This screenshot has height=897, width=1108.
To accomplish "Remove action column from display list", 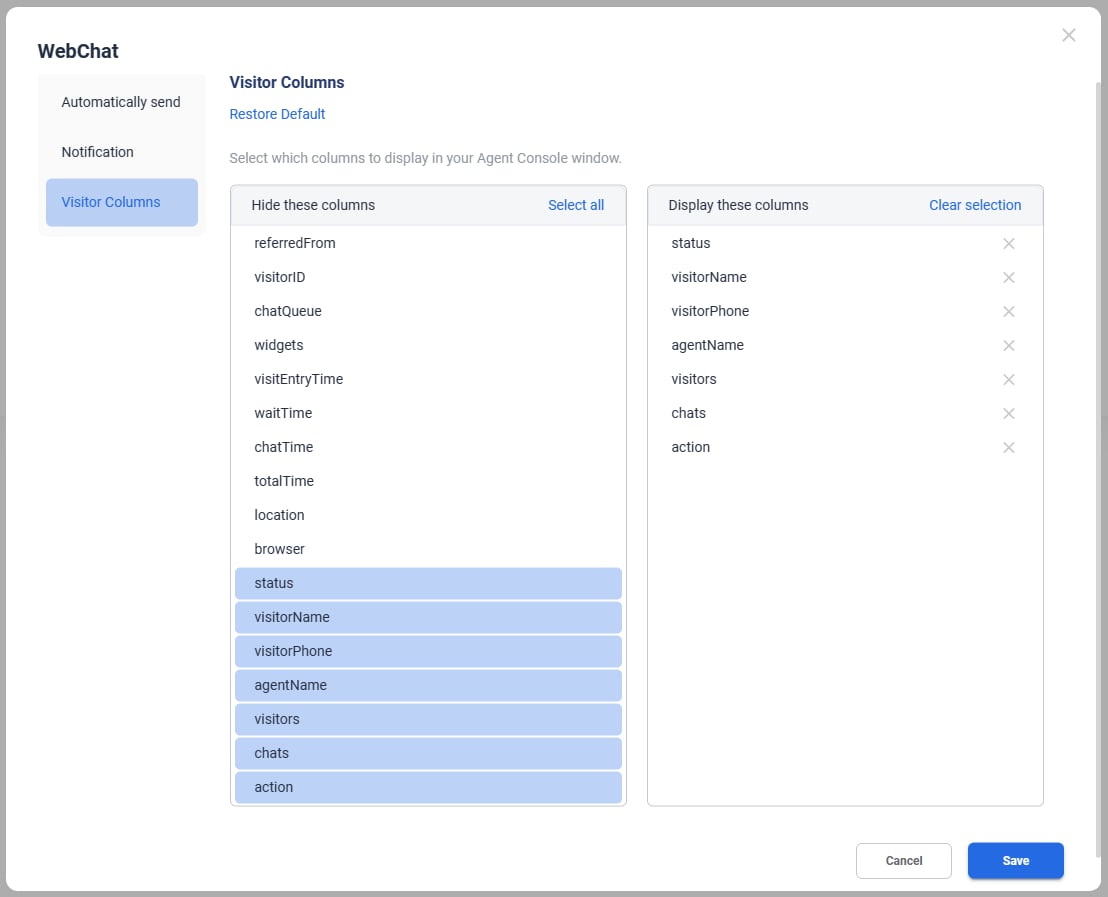I will click(x=1008, y=448).
